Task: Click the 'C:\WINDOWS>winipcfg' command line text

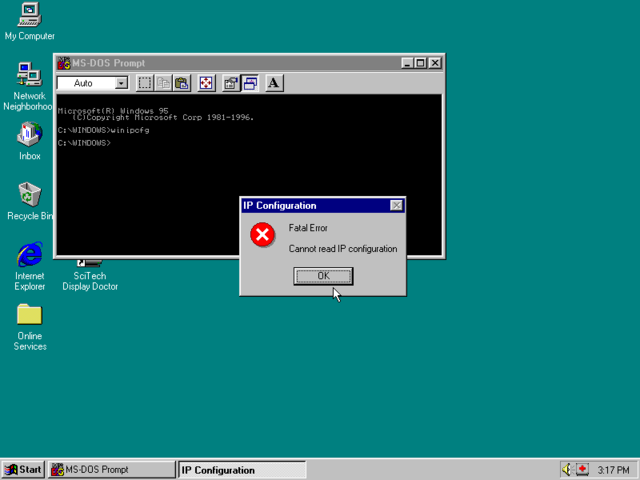Action: click(x=103, y=130)
